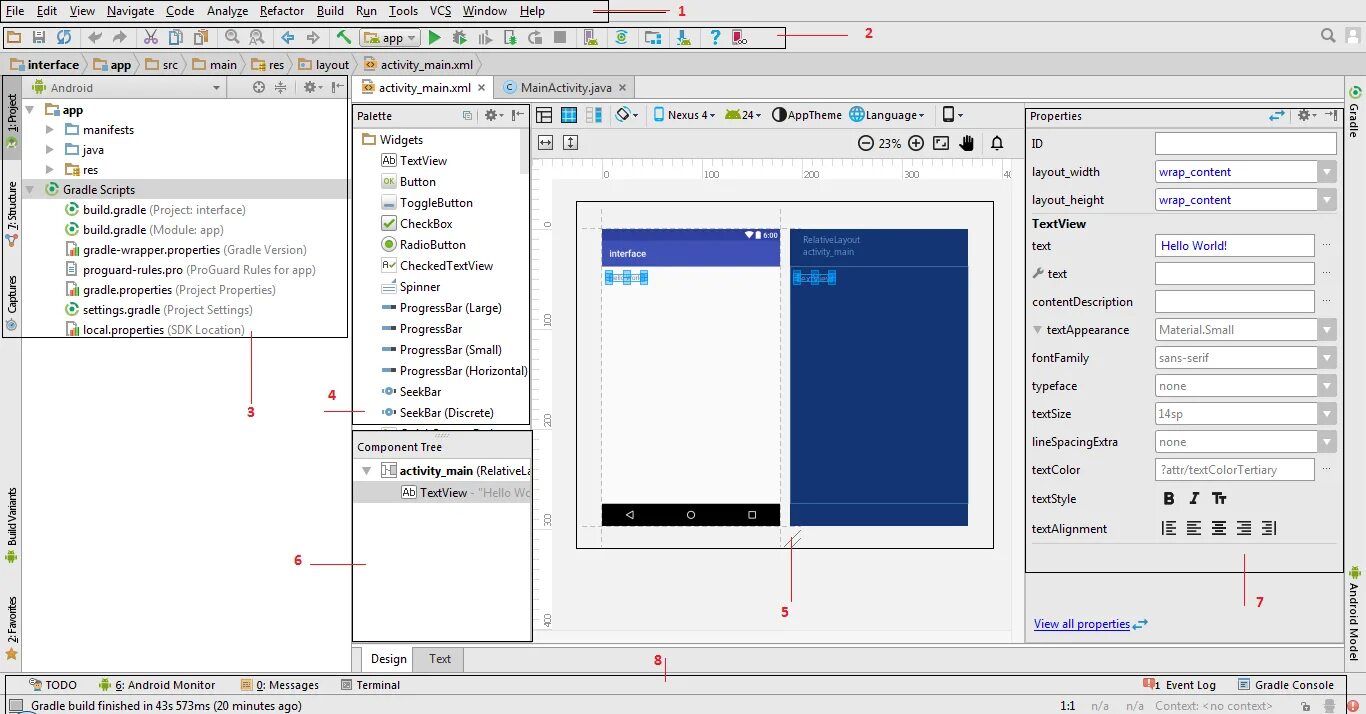This screenshot has height=714, width=1366.
Task: Click scroll from source target icon
Action: (259, 88)
